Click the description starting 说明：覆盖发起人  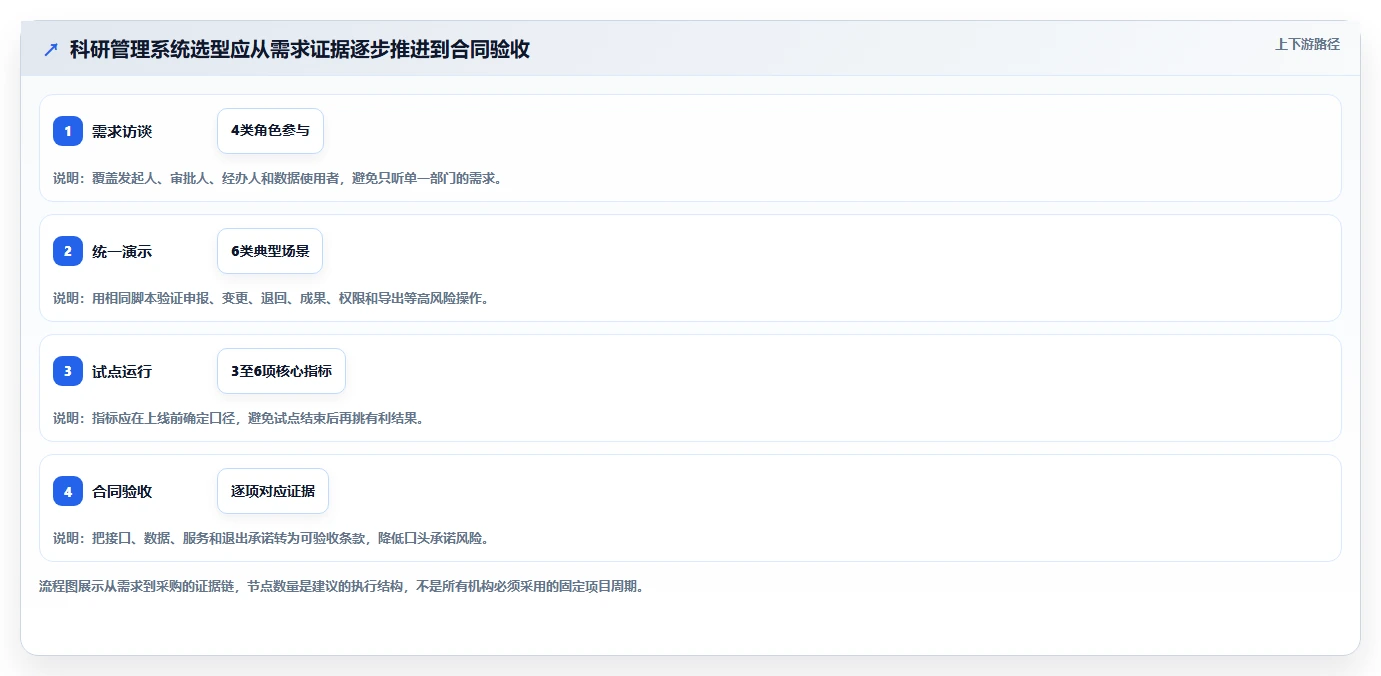pyautogui.click(x=277, y=178)
